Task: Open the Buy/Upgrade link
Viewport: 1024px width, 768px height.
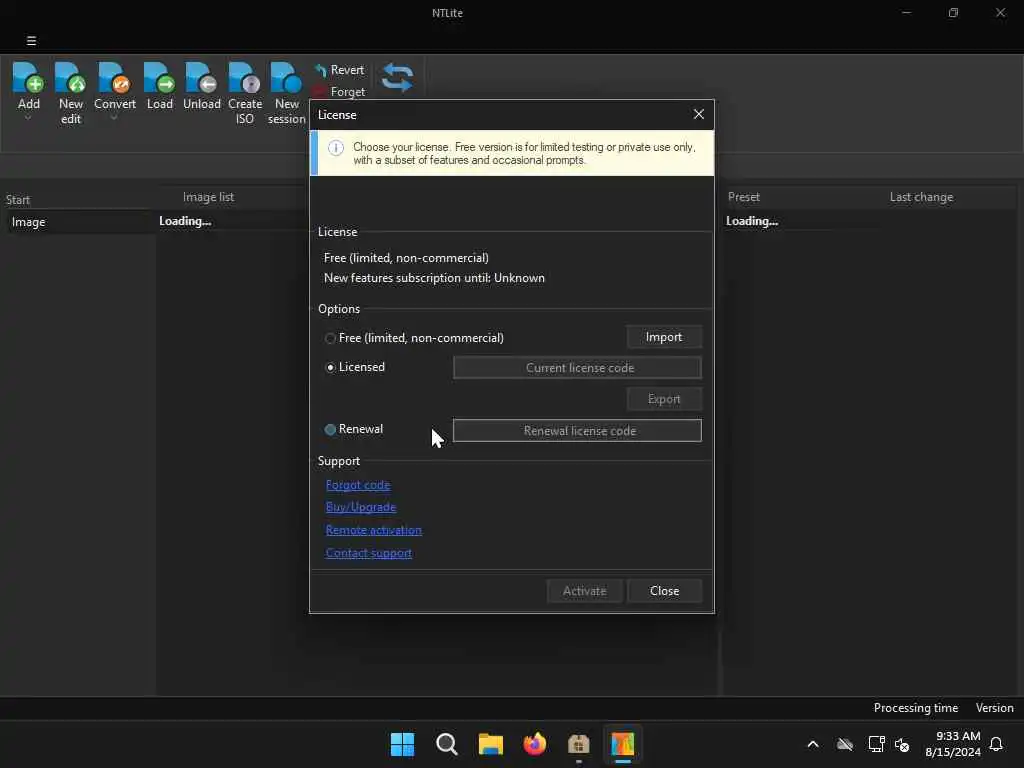Action: click(x=360, y=507)
